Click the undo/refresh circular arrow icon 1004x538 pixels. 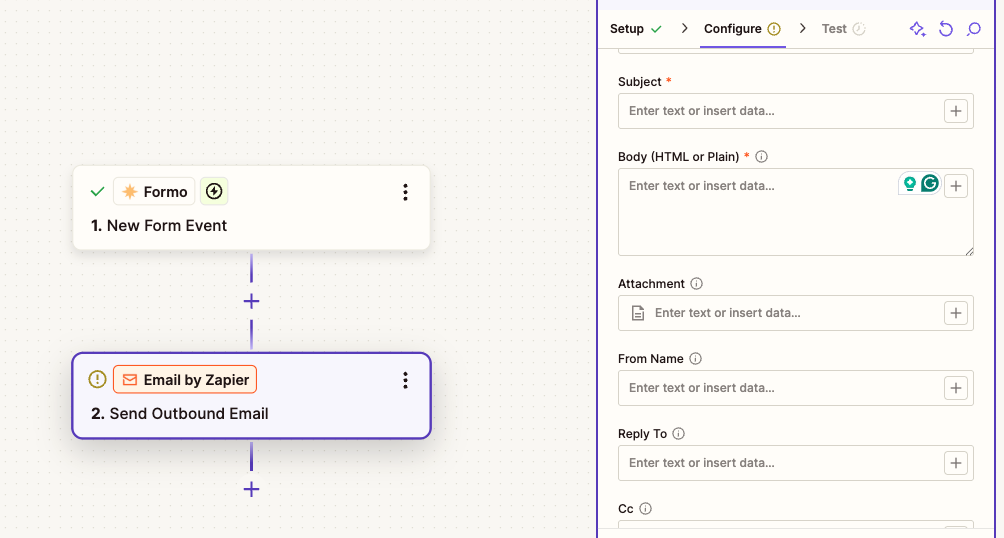pos(946,29)
